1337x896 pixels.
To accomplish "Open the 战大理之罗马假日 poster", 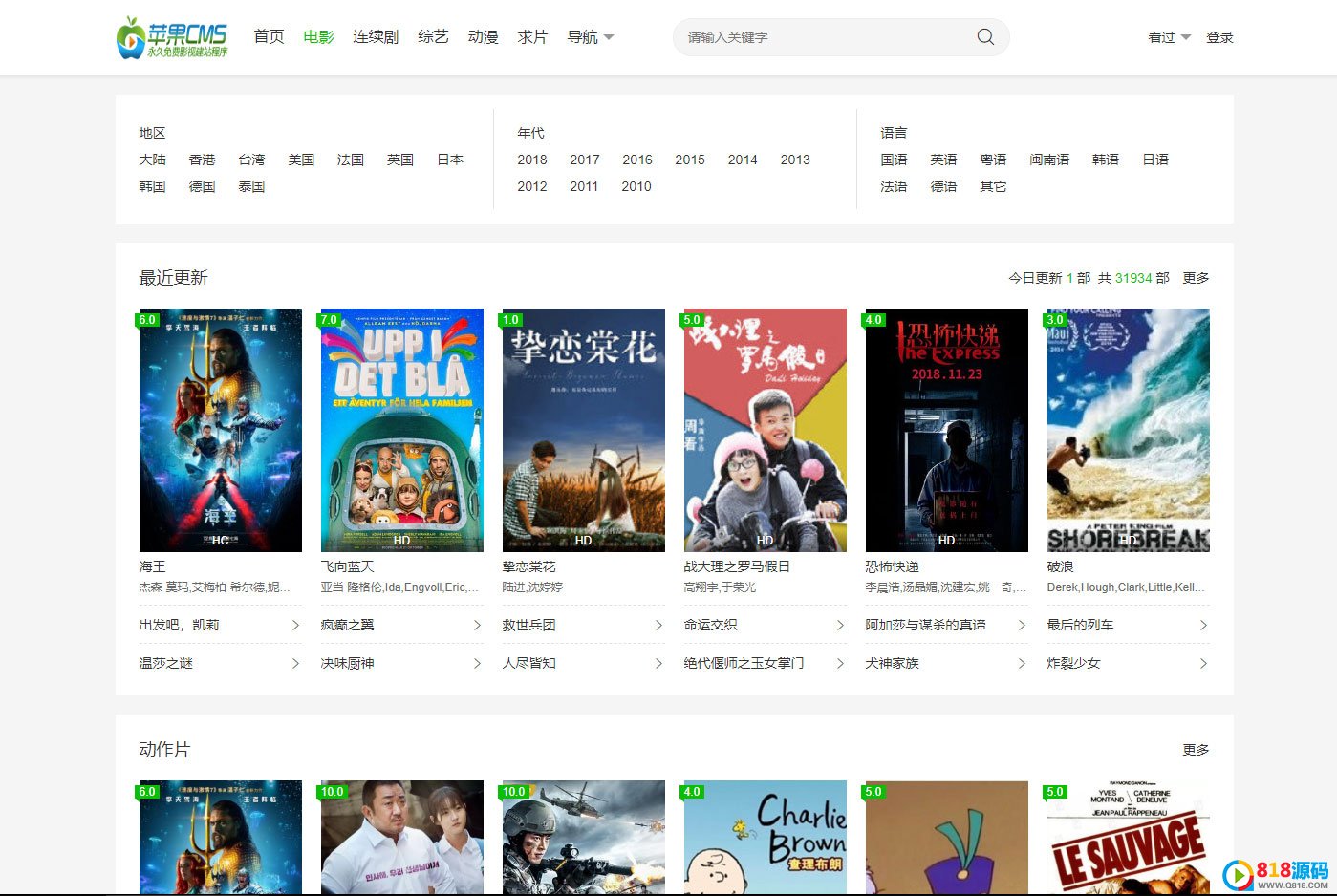I will (x=766, y=430).
